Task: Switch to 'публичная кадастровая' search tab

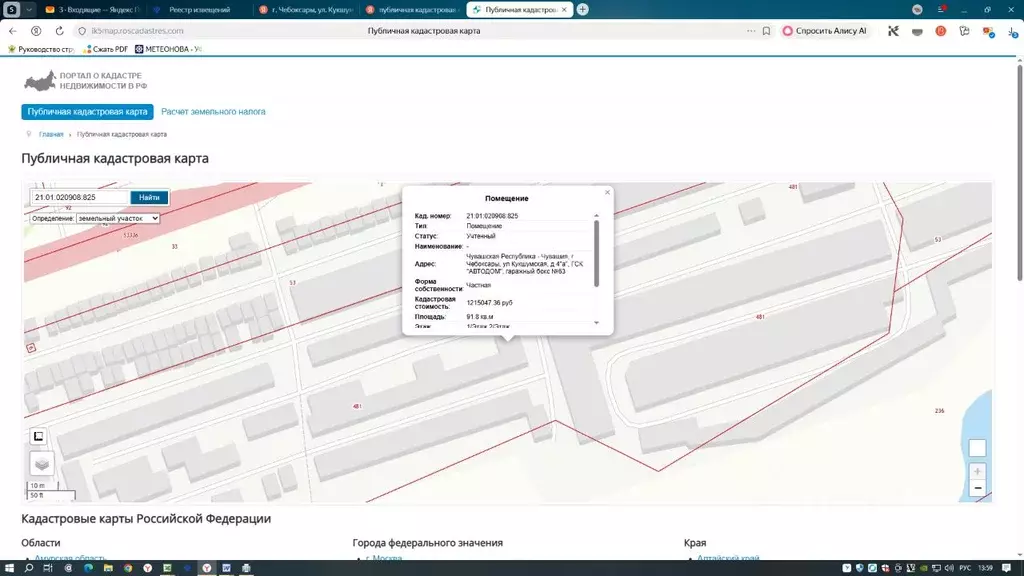Action: (x=412, y=10)
